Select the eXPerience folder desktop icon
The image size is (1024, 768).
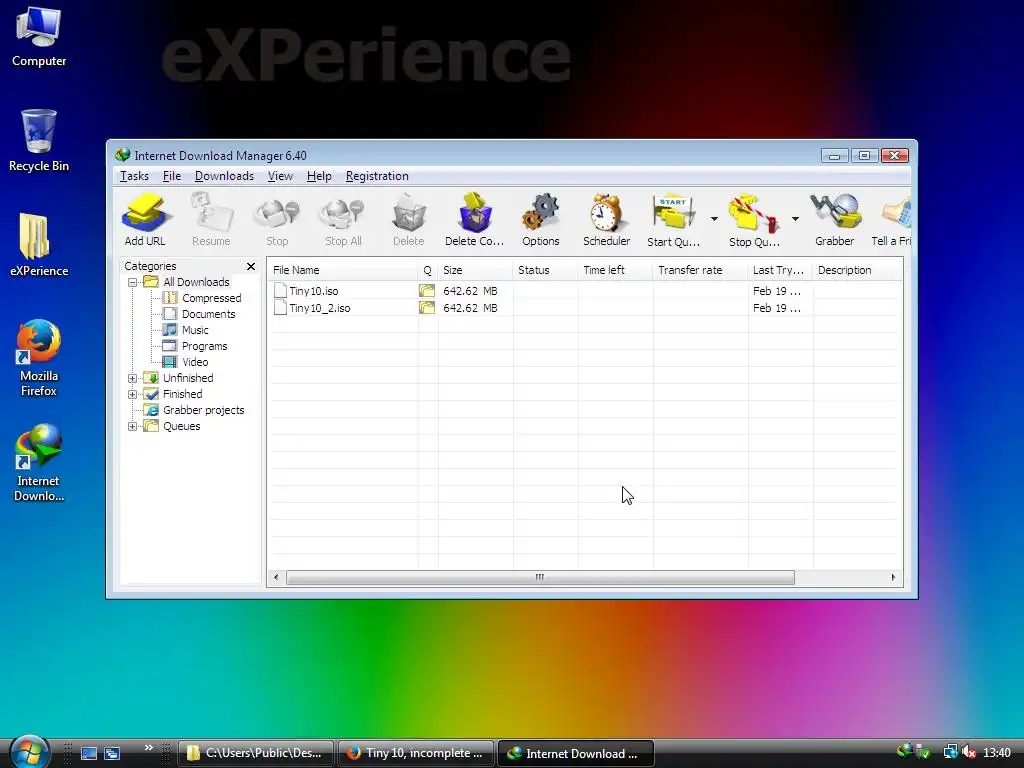[39, 245]
